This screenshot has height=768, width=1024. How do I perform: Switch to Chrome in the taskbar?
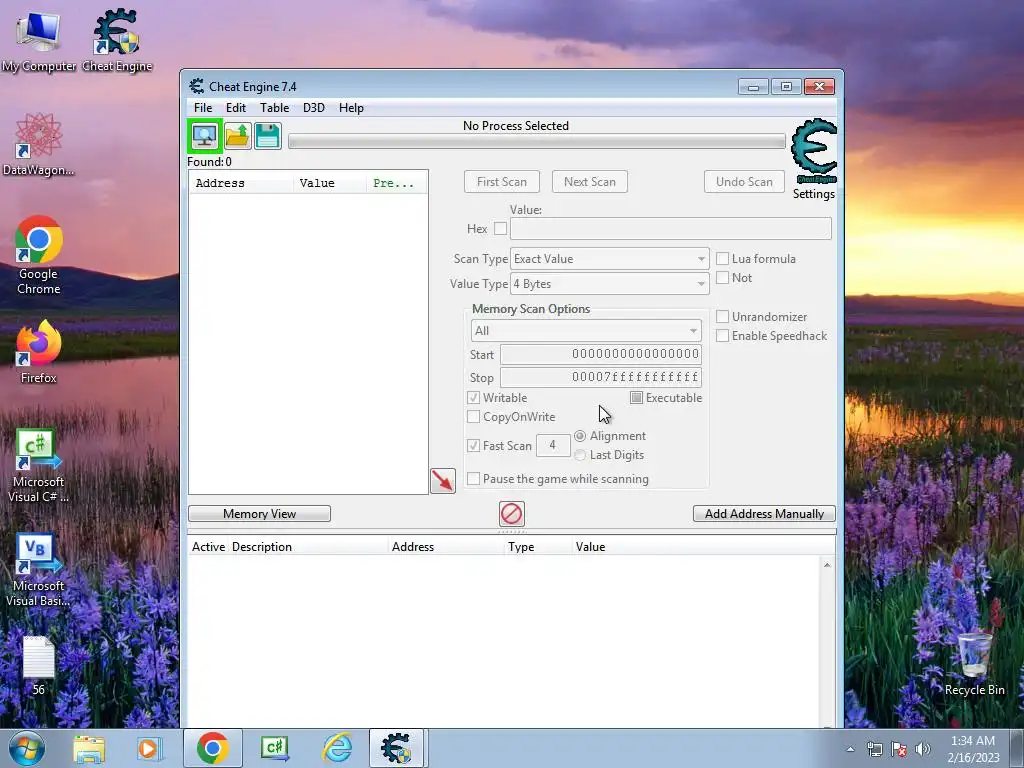[212, 748]
